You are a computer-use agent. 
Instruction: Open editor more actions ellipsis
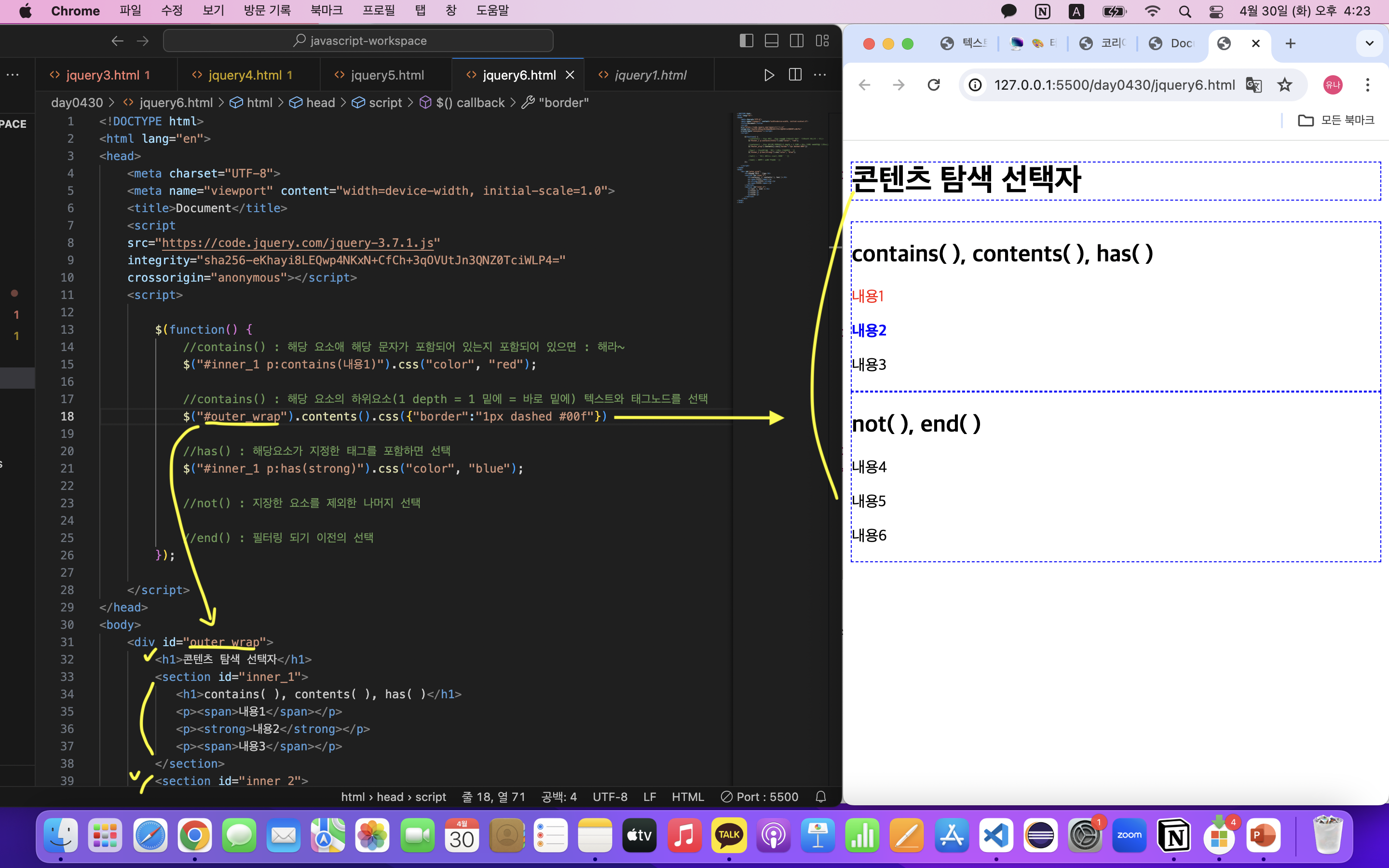[820, 75]
